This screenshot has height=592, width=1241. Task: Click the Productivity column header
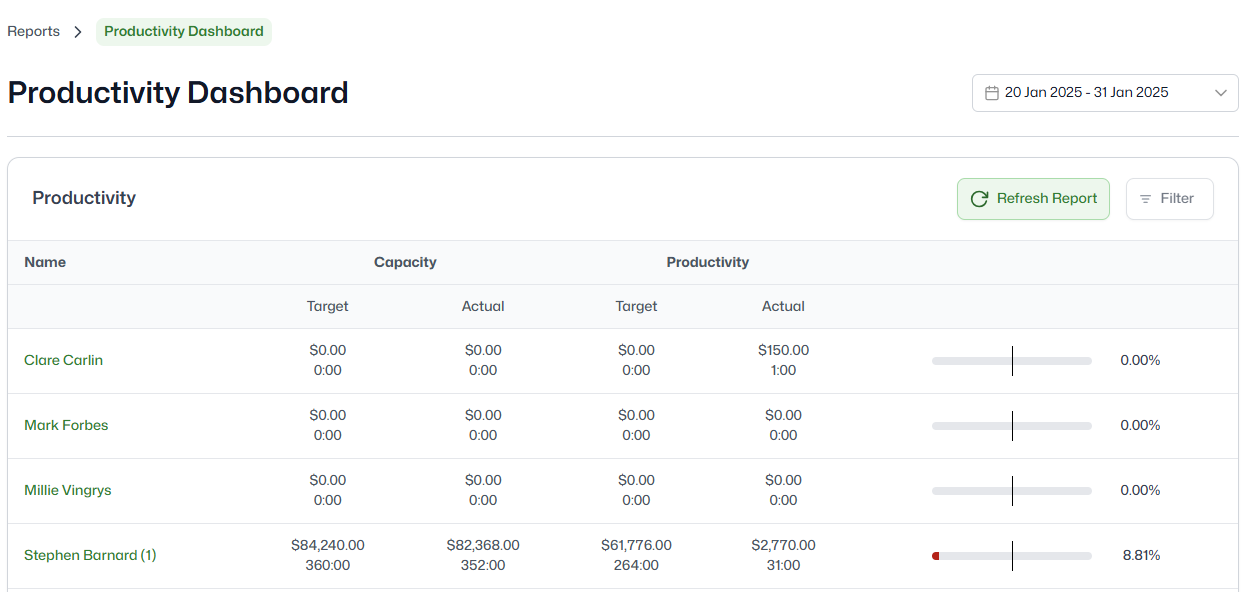point(707,262)
